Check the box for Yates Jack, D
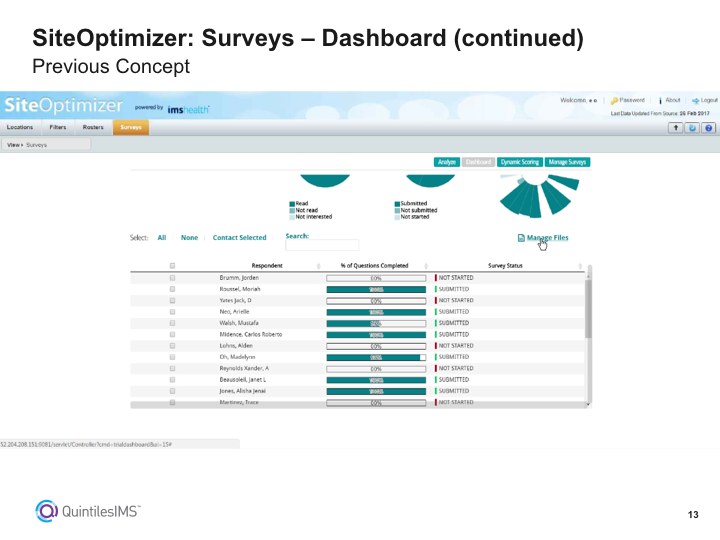Screen dimensions: 720x540 click(172, 300)
